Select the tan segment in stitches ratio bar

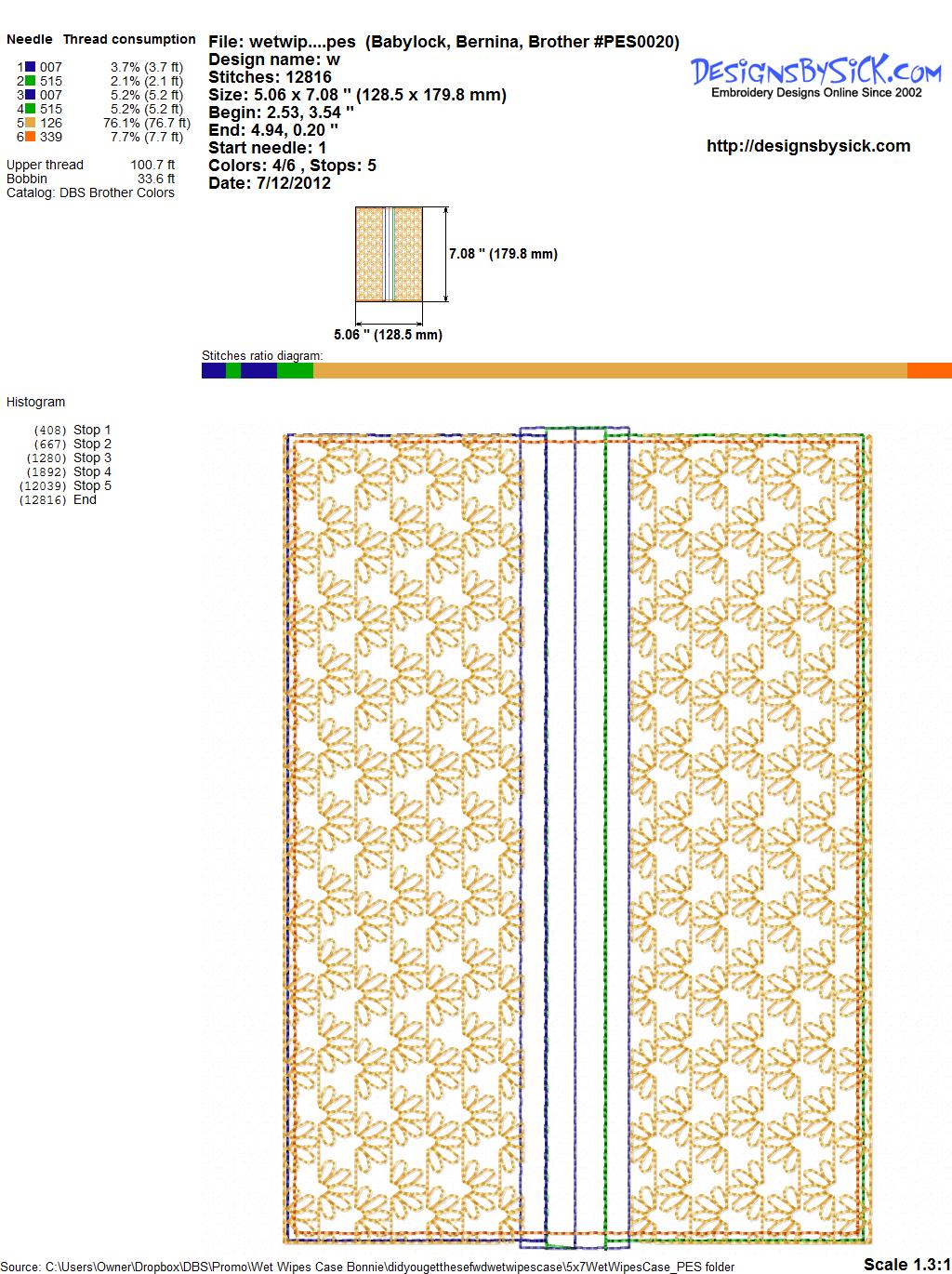609,371
